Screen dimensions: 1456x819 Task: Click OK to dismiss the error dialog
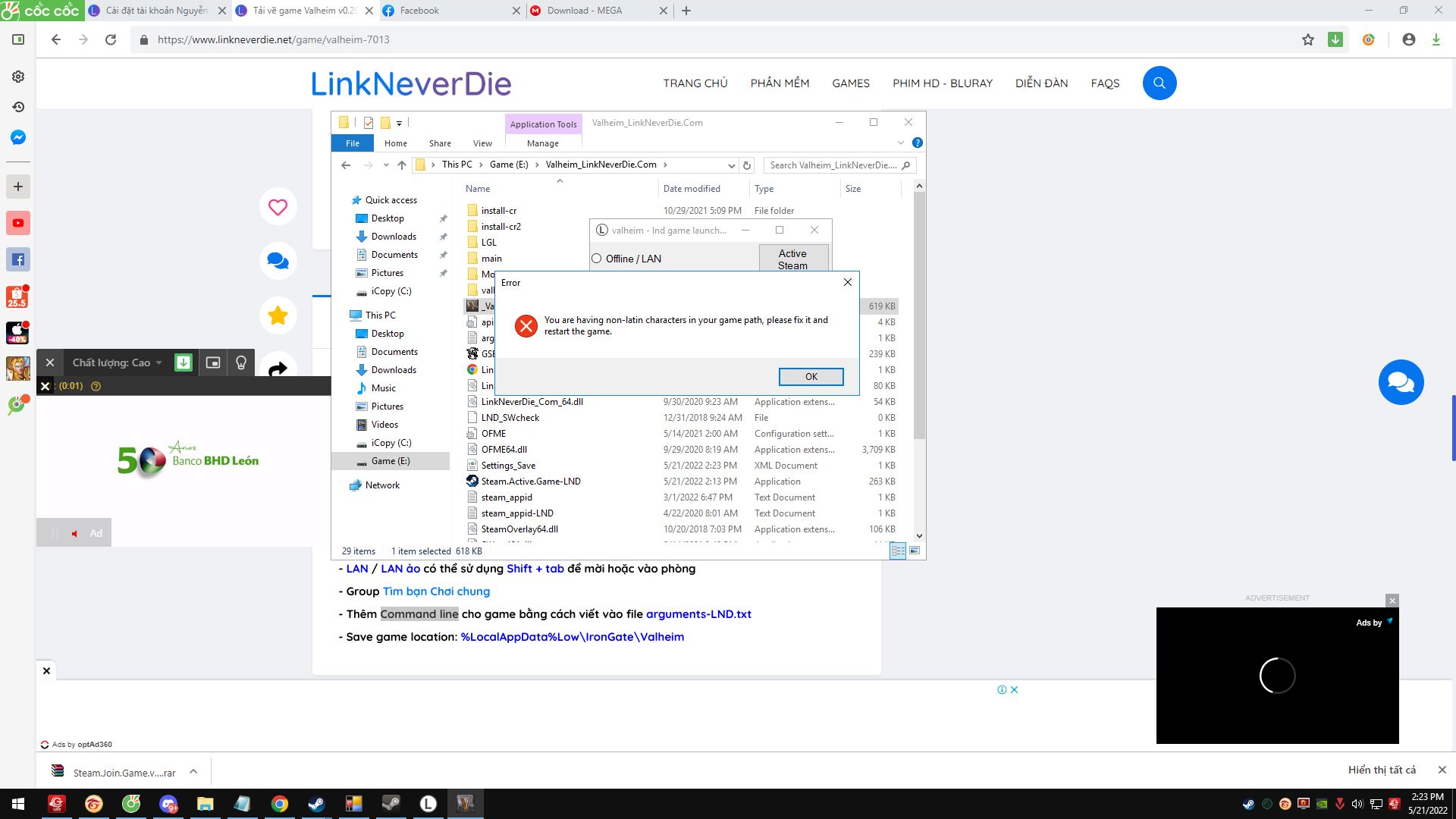(810, 376)
